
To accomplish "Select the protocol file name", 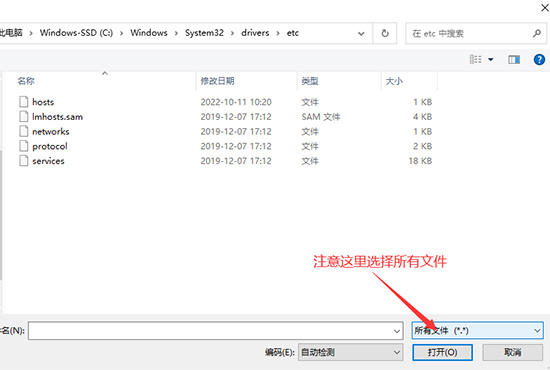I will (x=50, y=146).
